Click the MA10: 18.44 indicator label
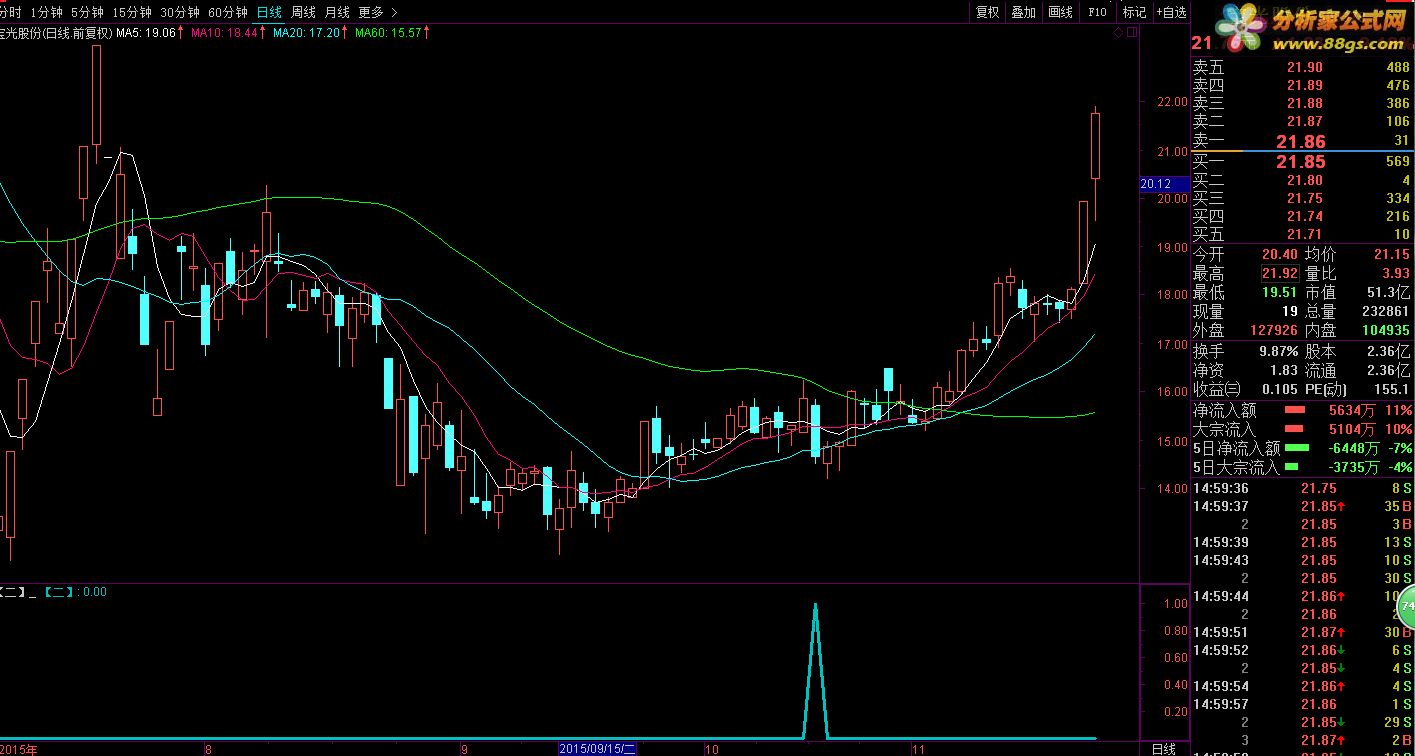The width and height of the screenshot is (1415, 756). click(228, 33)
